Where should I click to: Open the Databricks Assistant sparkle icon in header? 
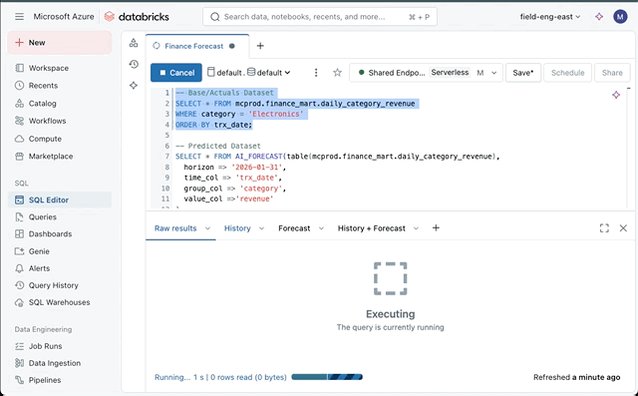[x=599, y=17]
